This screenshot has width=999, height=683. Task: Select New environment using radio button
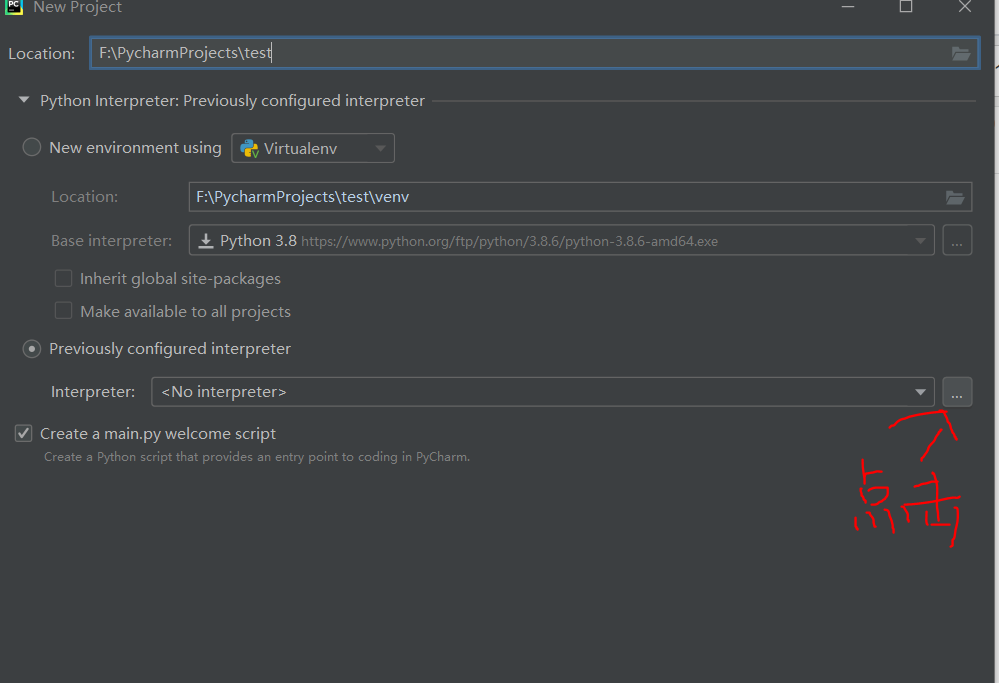(x=32, y=148)
